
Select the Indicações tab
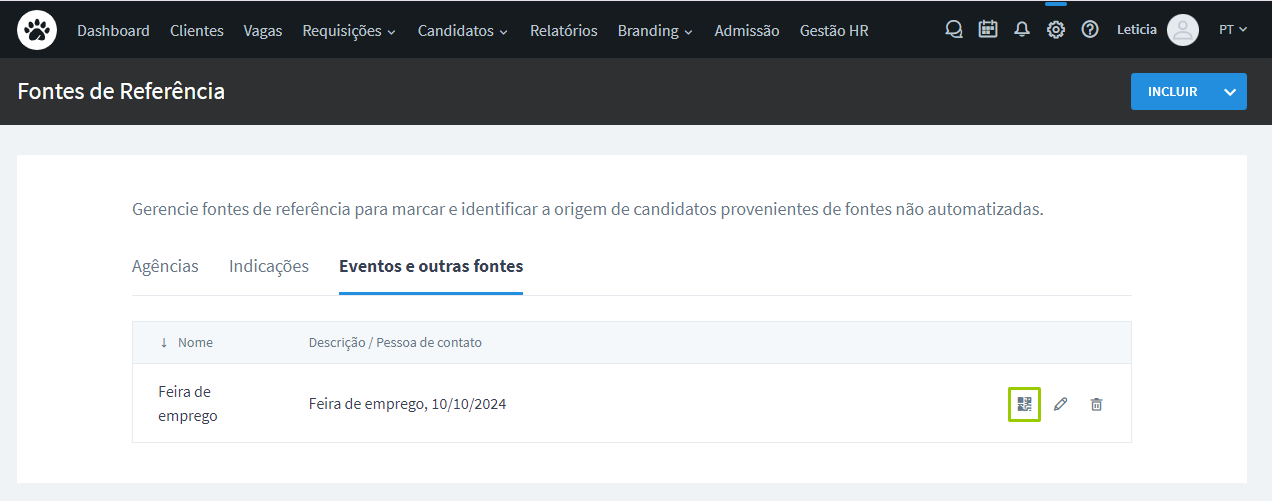coord(268,266)
